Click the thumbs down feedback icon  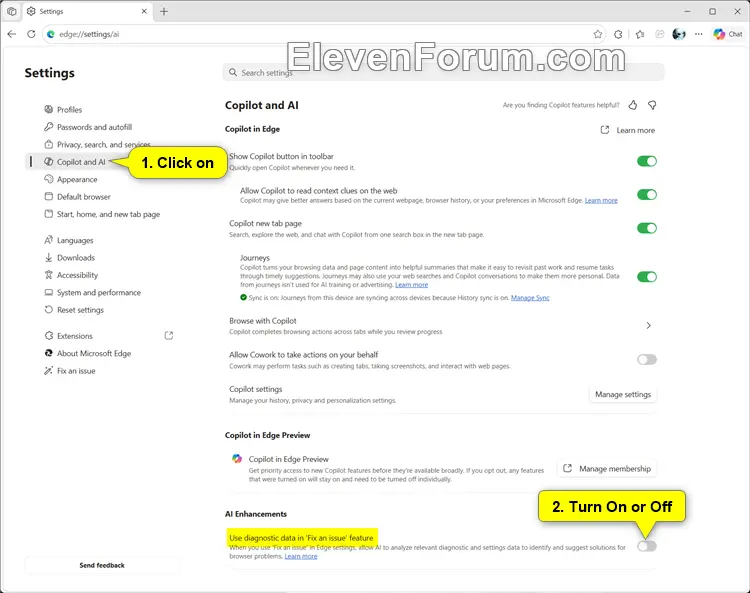point(652,105)
